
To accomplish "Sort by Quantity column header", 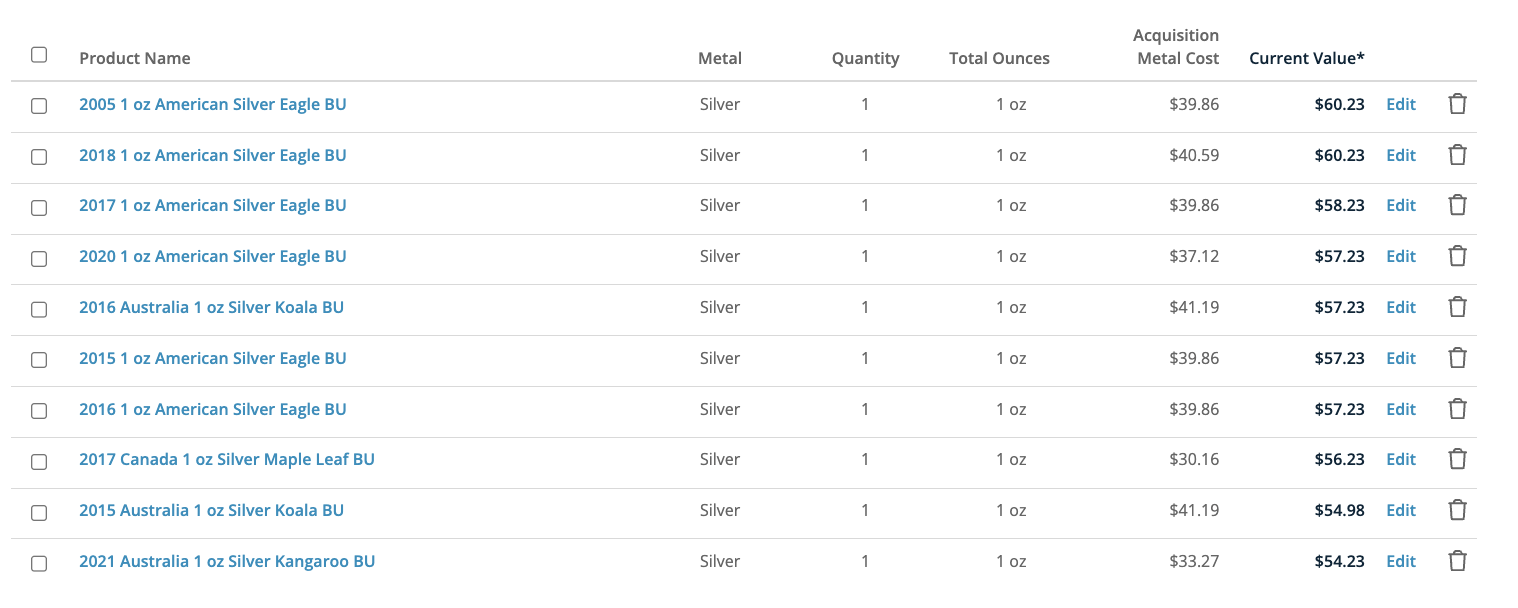I will [x=865, y=58].
